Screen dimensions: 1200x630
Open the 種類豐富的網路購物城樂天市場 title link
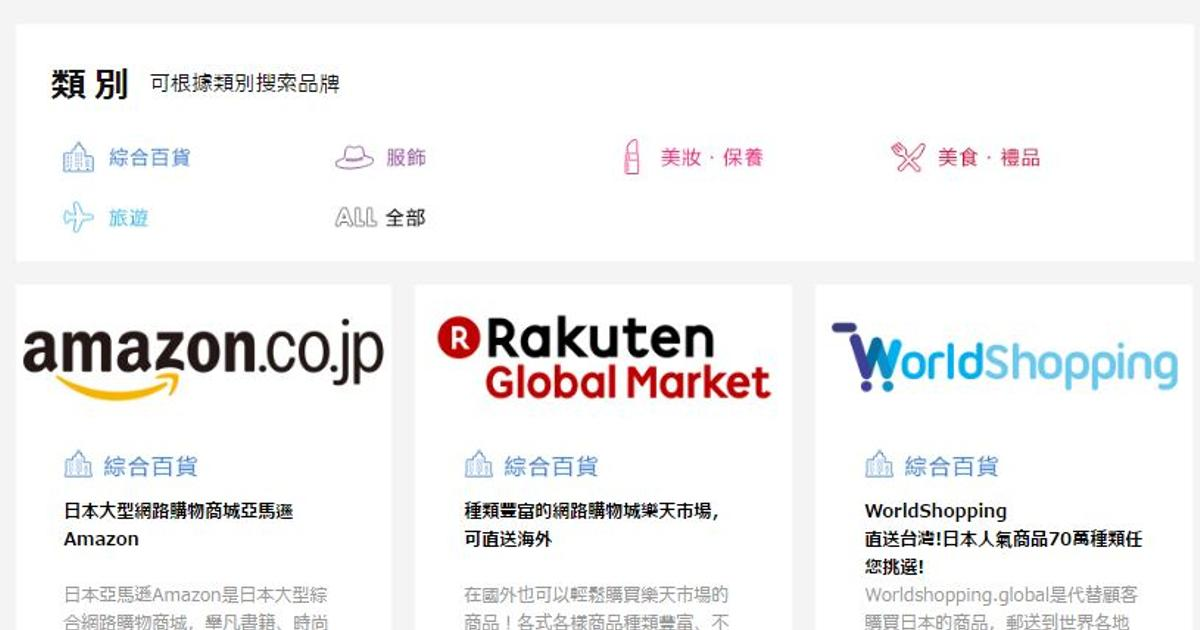[591, 525]
